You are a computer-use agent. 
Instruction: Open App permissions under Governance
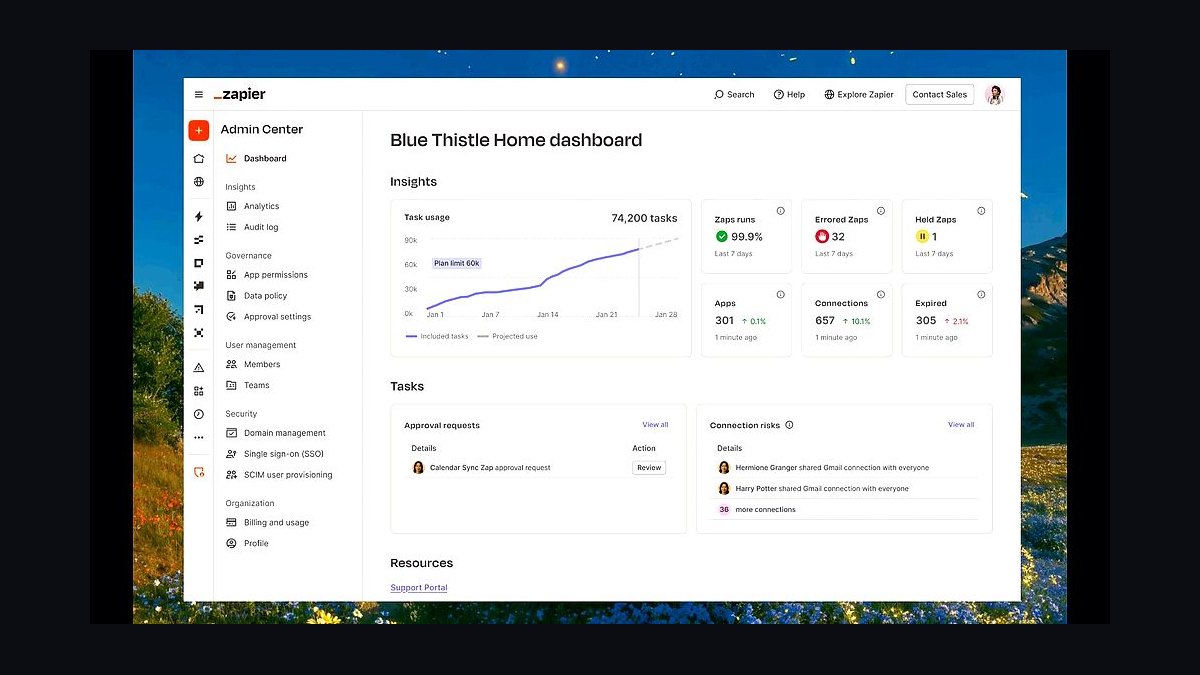pos(267,275)
